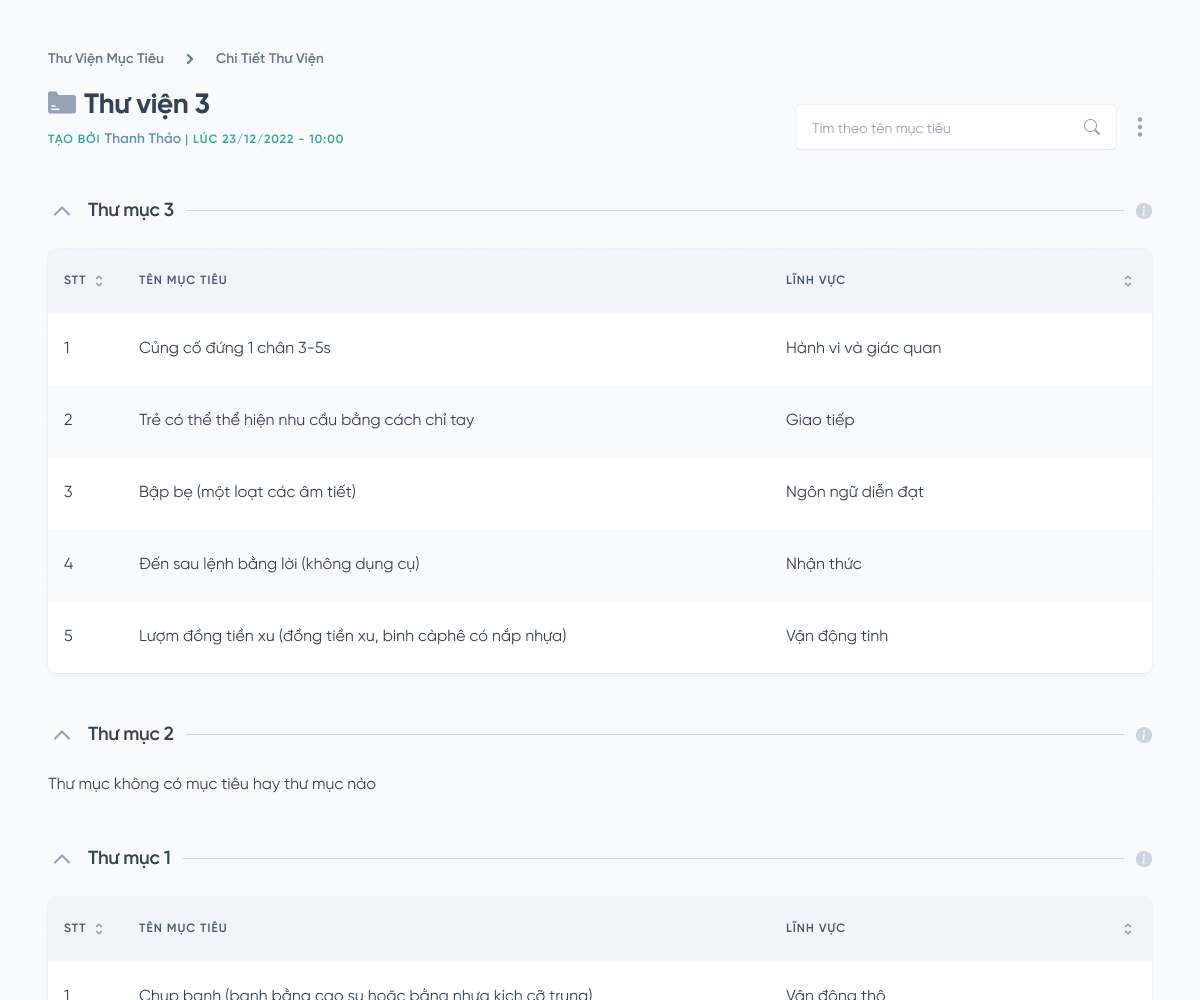Click the search magnifier icon

click(x=1092, y=127)
